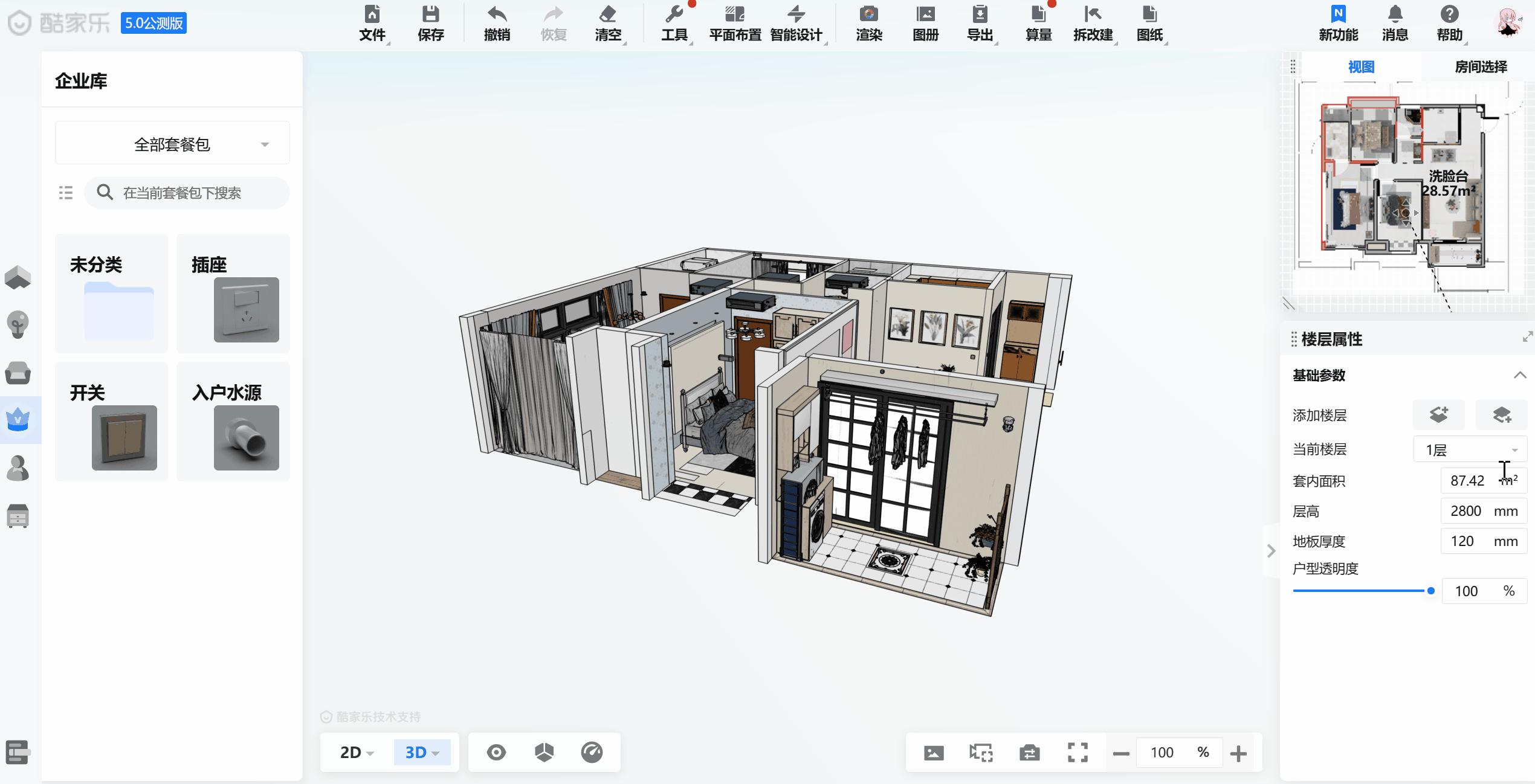Switch to the 视图 tab
This screenshot has width=1535, height=784.
(1361, 67)
